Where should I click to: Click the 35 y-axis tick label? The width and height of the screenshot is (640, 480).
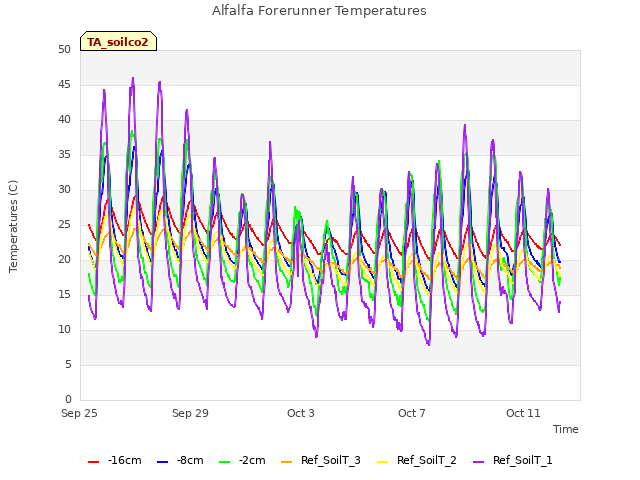click(64, 154)
